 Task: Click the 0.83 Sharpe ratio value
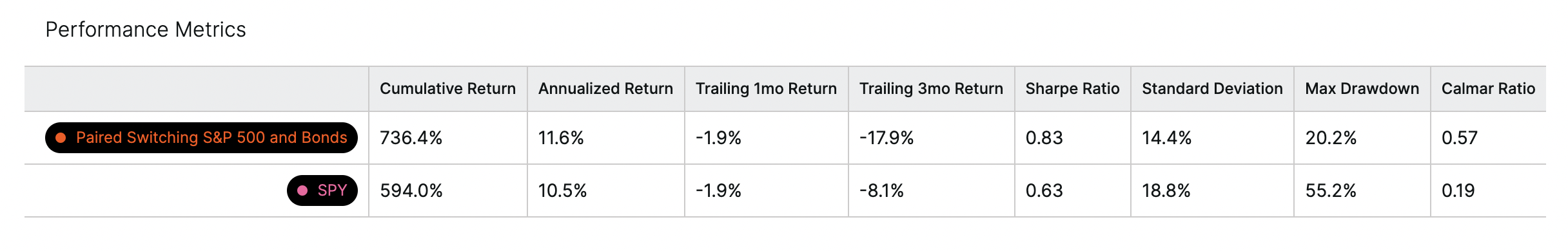1044,138
